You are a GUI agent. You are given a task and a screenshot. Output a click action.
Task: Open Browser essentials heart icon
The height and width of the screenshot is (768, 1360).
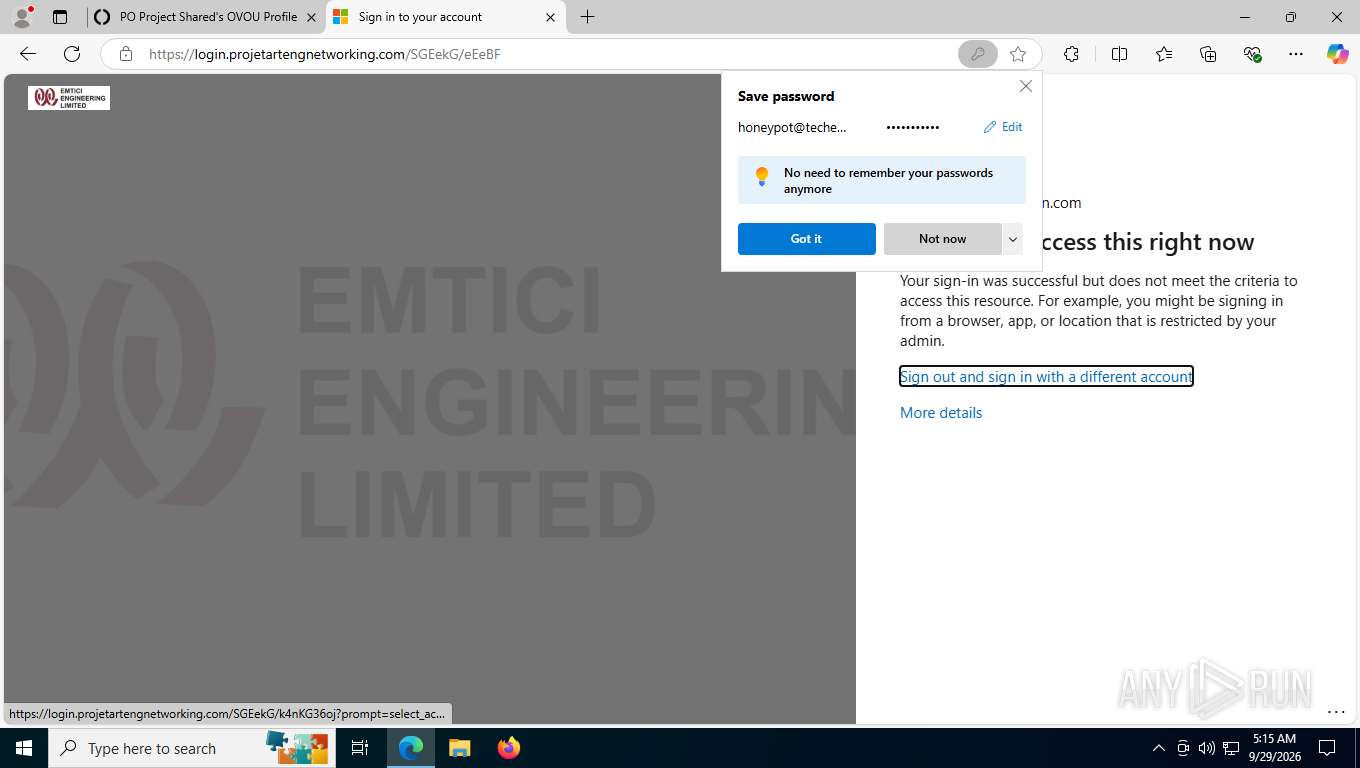pyautogui.click(x=1252, y=54)
